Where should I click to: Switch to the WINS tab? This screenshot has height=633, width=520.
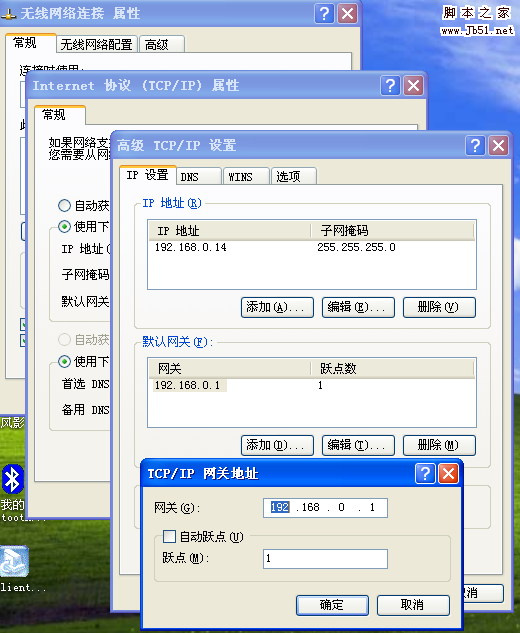[246, 176]
